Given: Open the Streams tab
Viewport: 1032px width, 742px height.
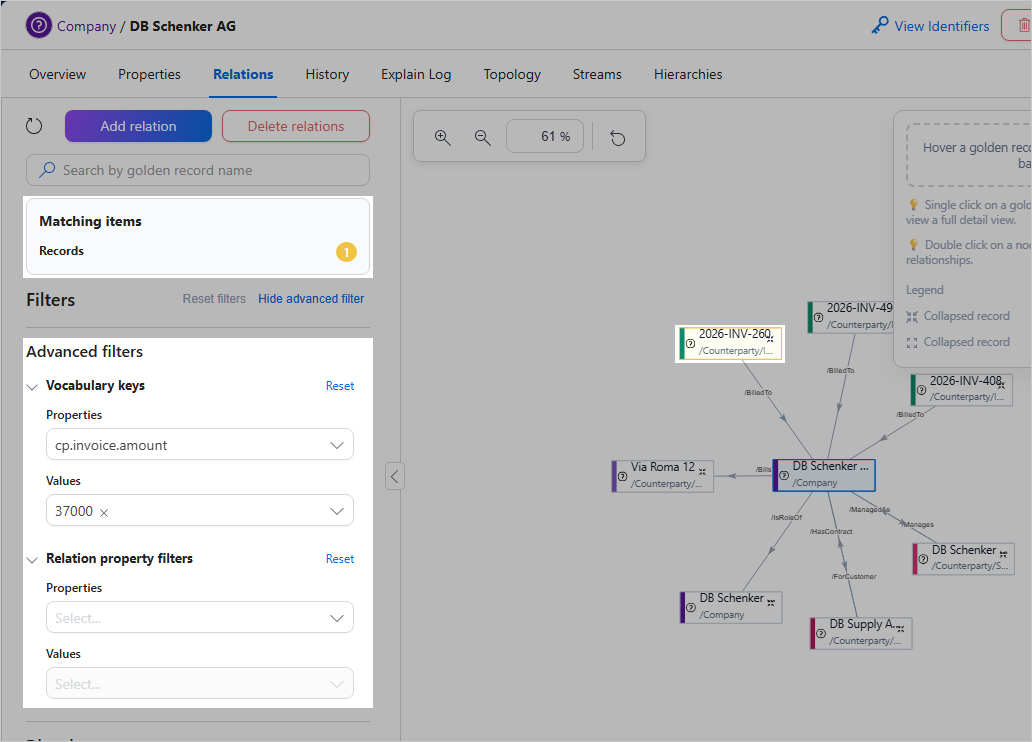Looking at the screenshot, I should click(597, 74).
